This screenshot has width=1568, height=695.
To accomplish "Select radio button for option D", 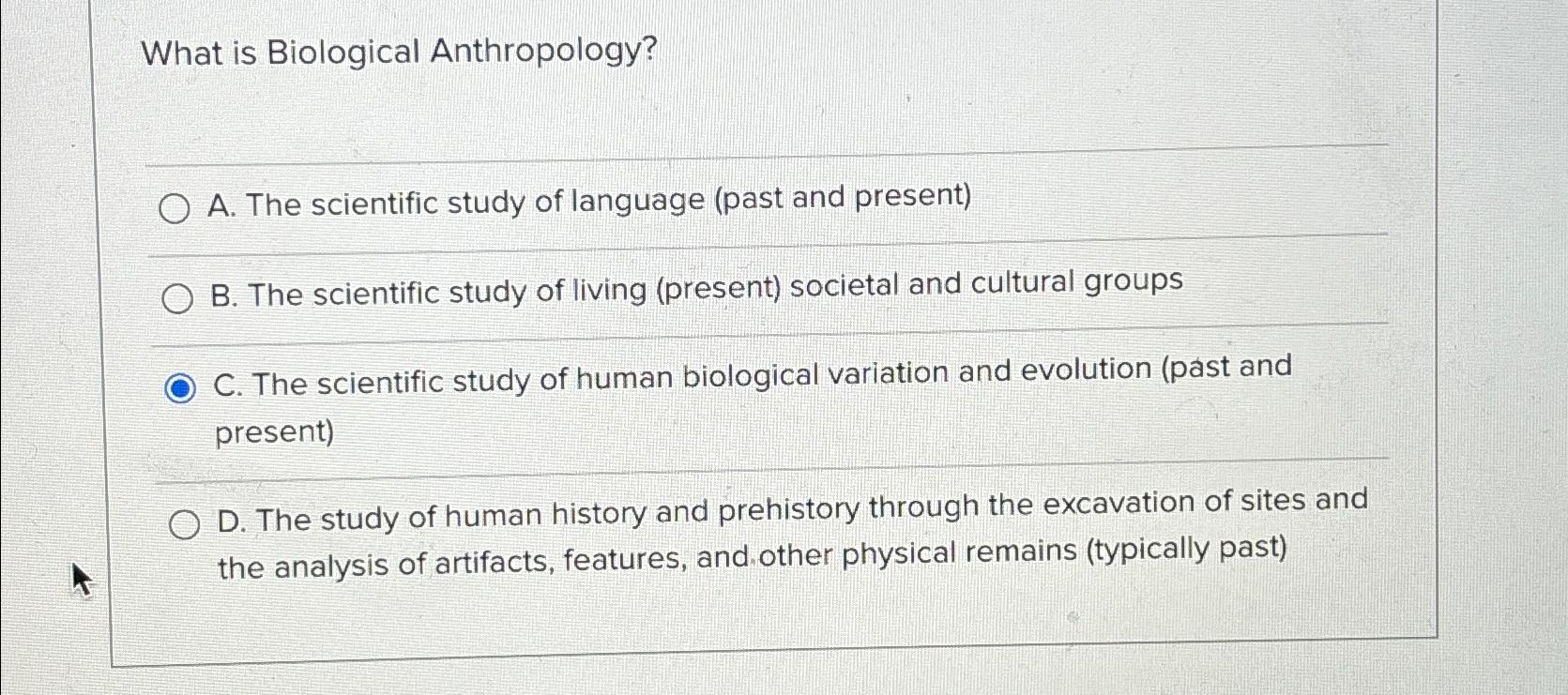I will coord(186,522).
